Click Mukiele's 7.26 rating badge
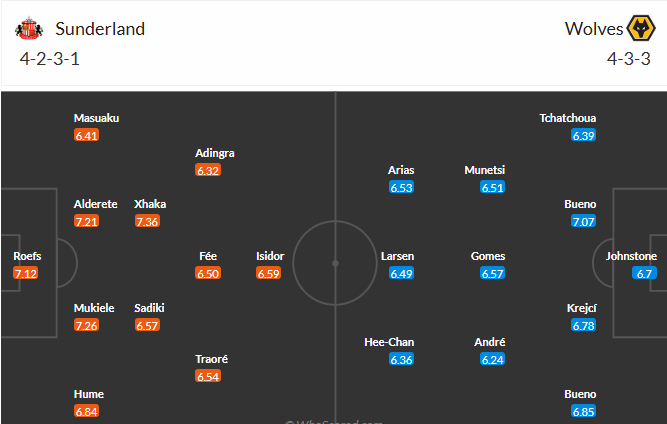The image size is (667, 424). (x=87, y=326)
